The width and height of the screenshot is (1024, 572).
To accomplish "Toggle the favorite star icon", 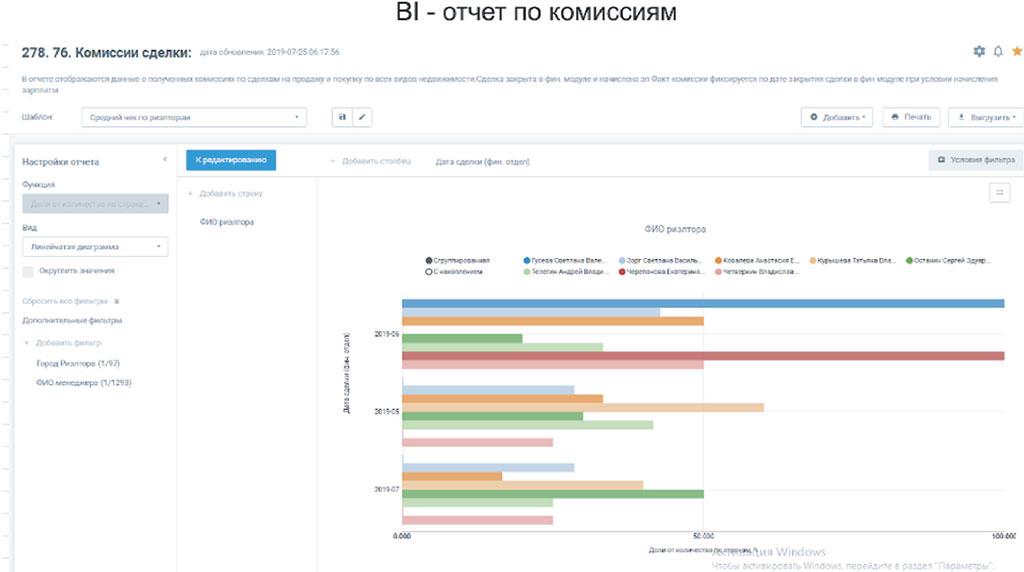I will [1016, 51].
